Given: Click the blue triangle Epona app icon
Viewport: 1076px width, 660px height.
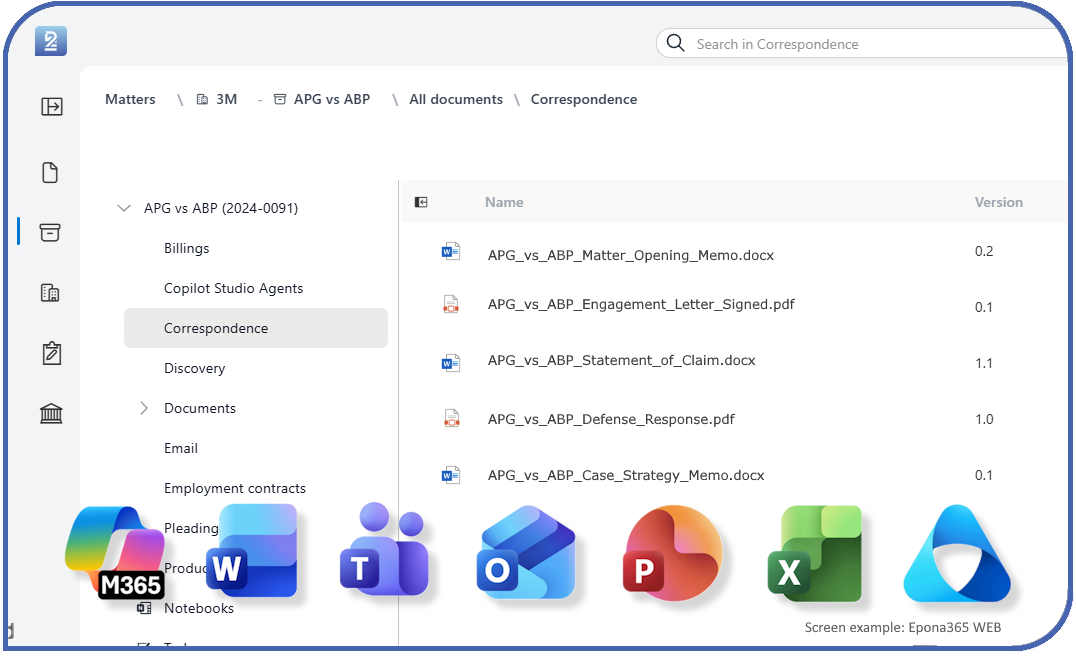Looking at the screenshot, I should 957,553.
